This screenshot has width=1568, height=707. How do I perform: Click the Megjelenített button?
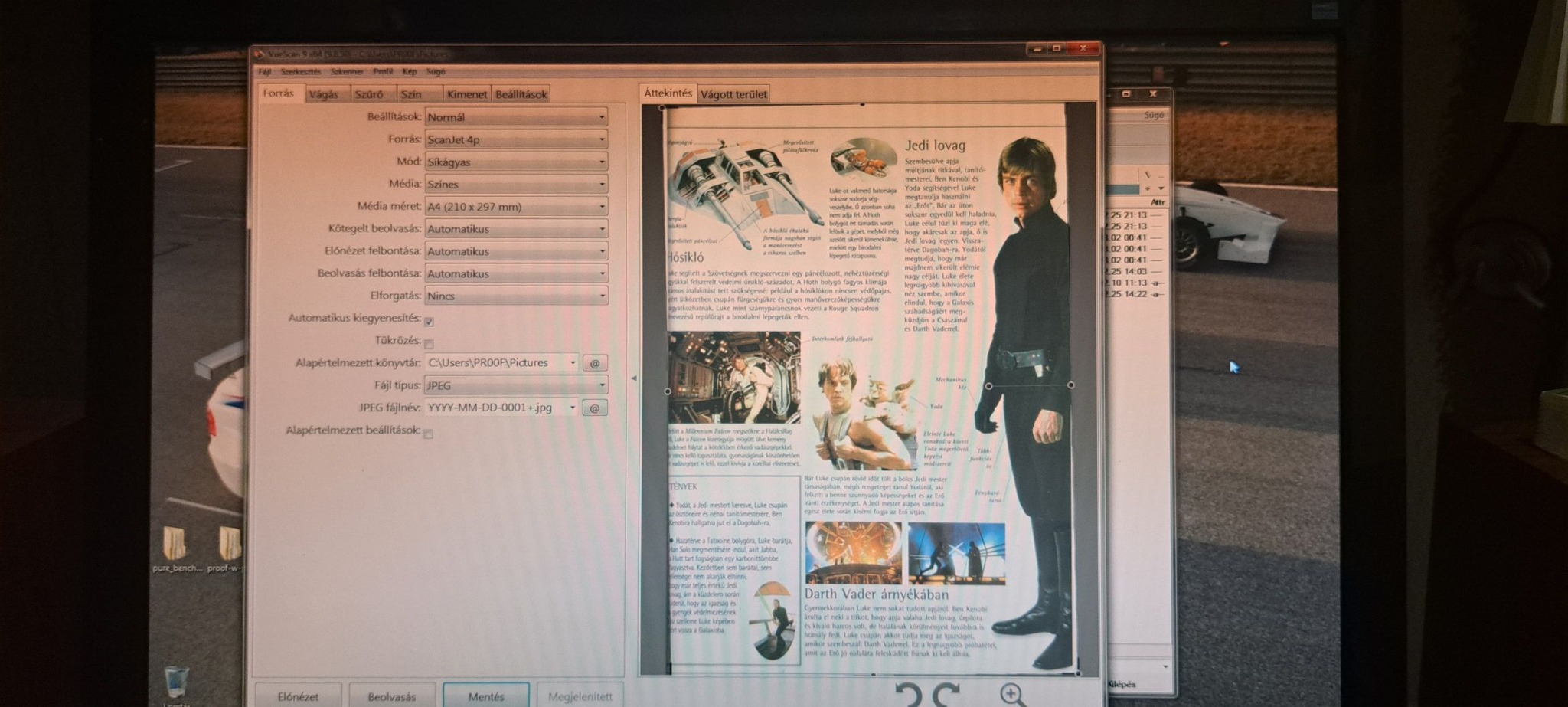click(x=580, y=696)
